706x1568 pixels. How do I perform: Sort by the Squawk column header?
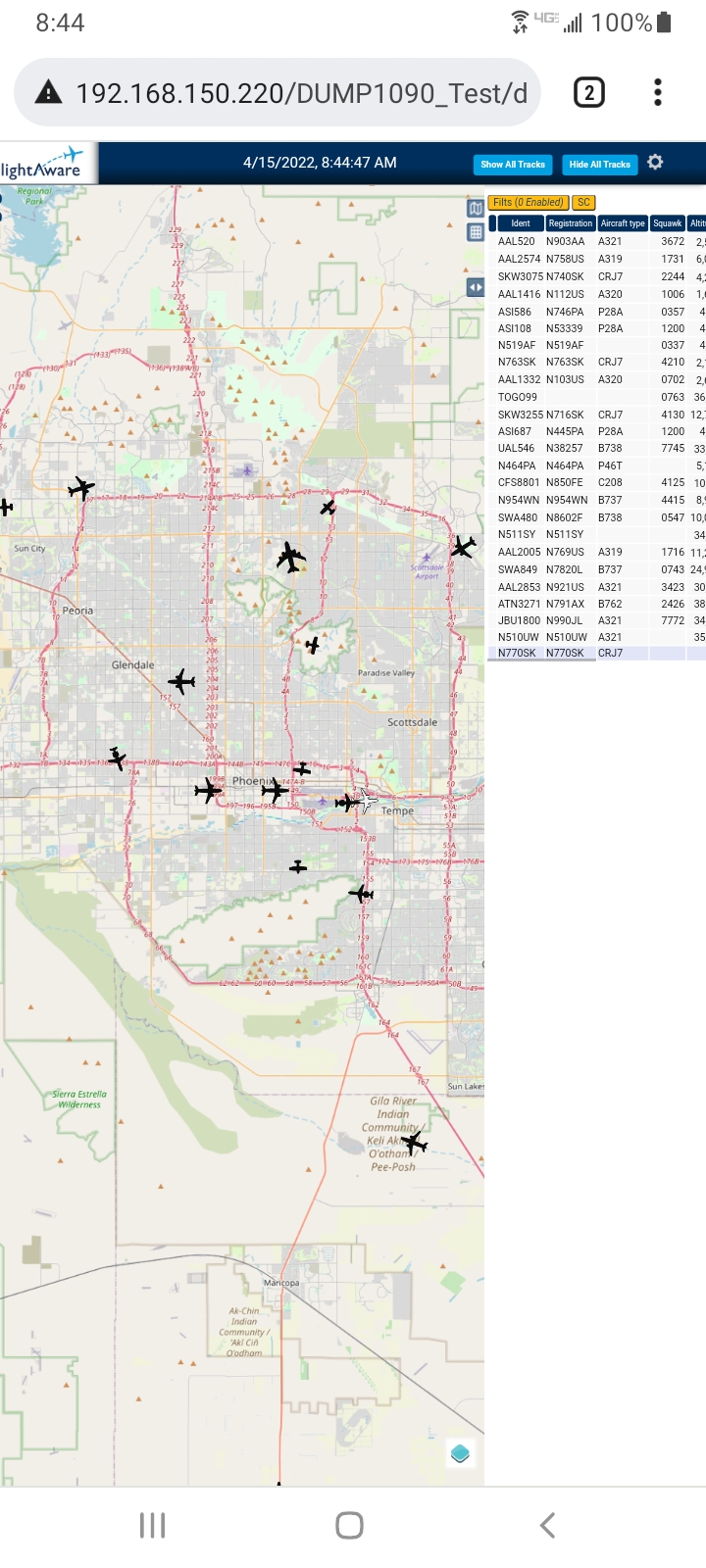pyautogui.click(x=668, y=223)
